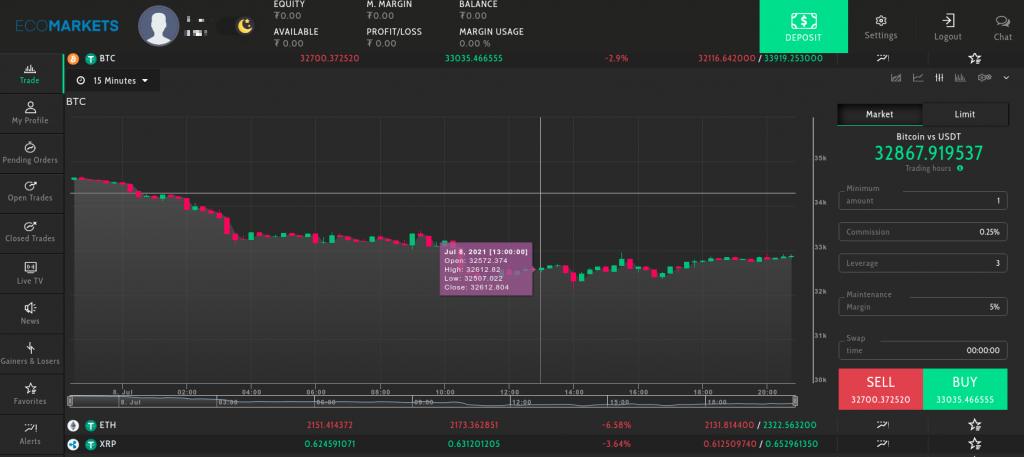The width and height of the screenshot is (1024, 457).
Task: Set price alert for BTC row
Action: pos(883,58)
